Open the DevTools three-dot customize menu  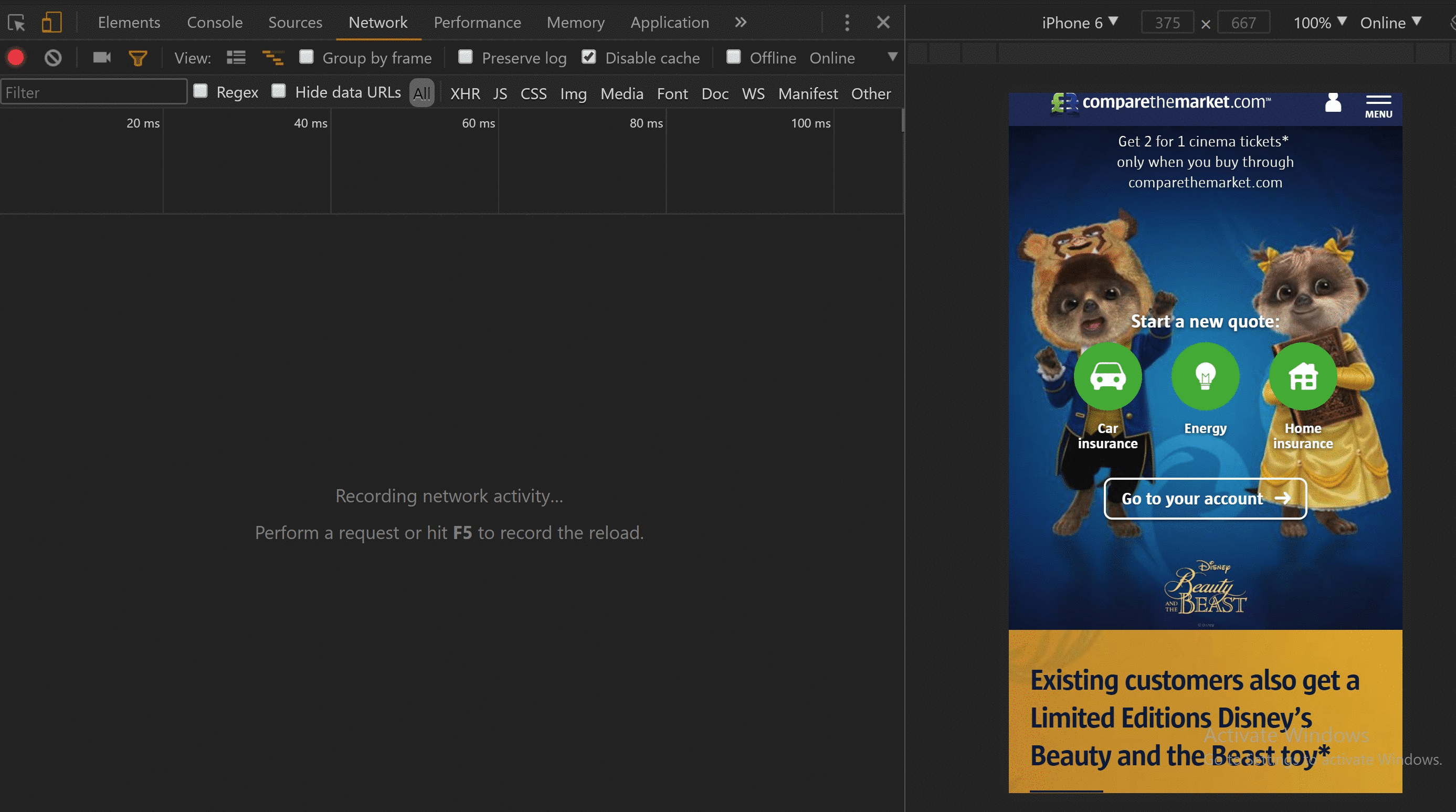(847, 23)
